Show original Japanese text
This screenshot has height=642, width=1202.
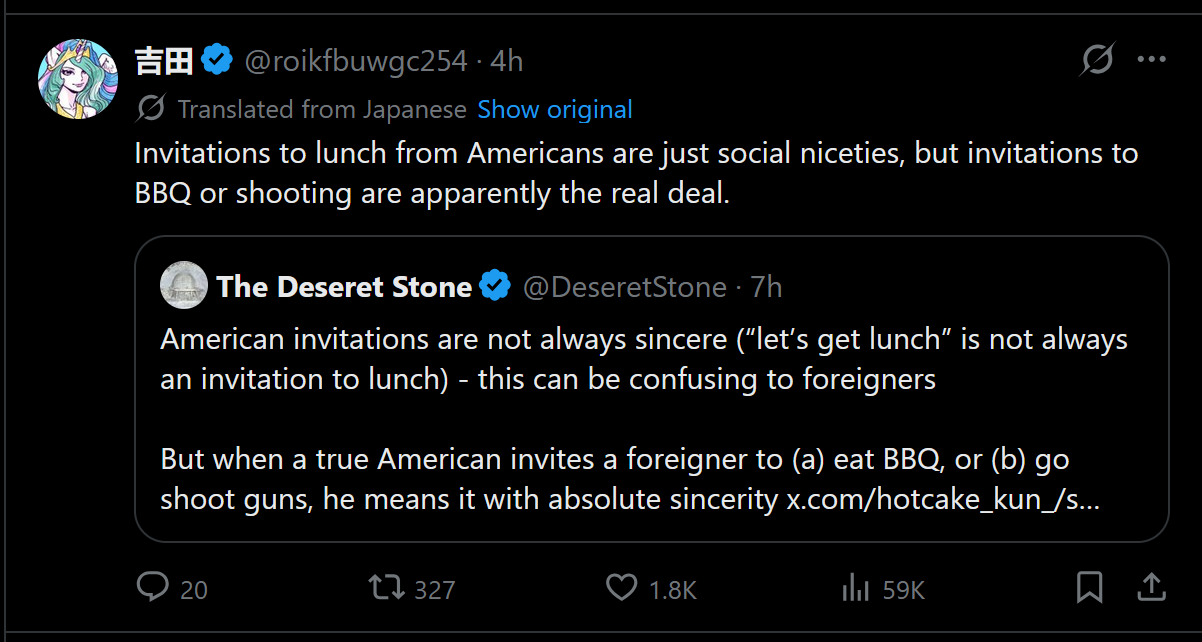click(555, 109)
